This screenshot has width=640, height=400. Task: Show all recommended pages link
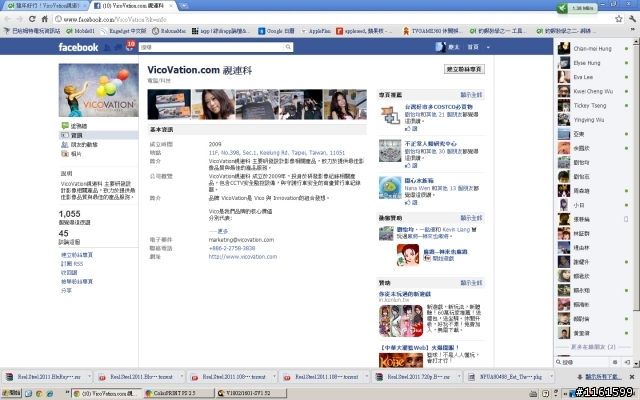471,95
